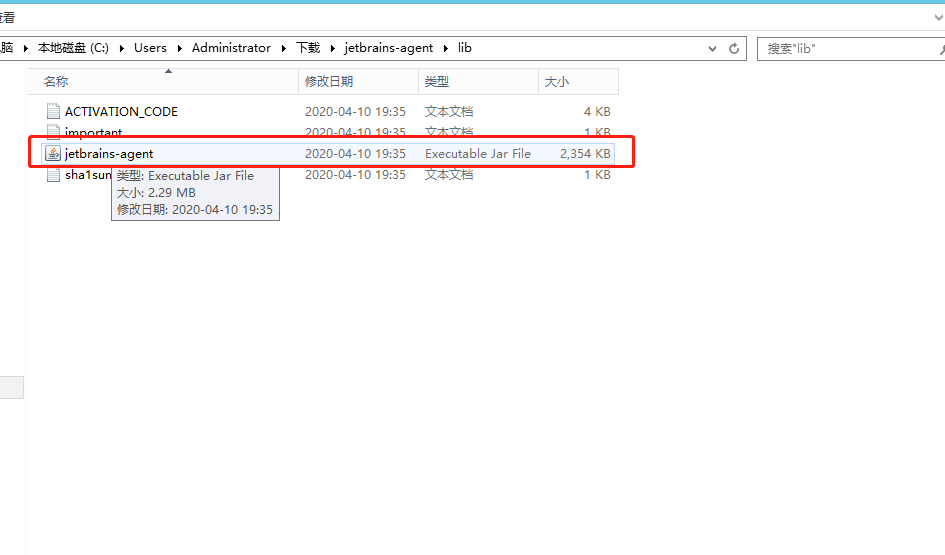Open the address bar history dropdown
945x555 pixels.
click(x=712, y=49)
